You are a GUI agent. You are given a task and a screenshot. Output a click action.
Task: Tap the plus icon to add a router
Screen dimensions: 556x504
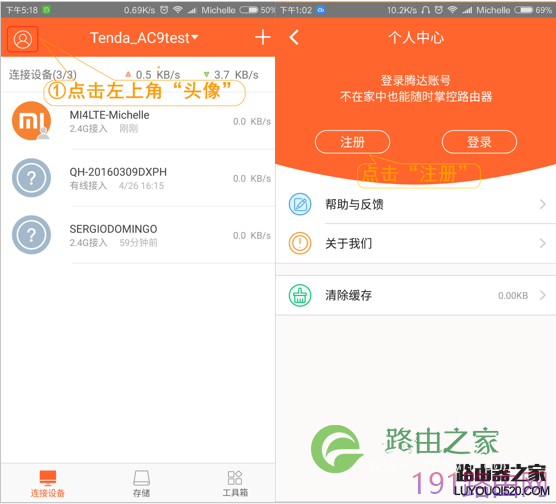click(x=263, y=37)
